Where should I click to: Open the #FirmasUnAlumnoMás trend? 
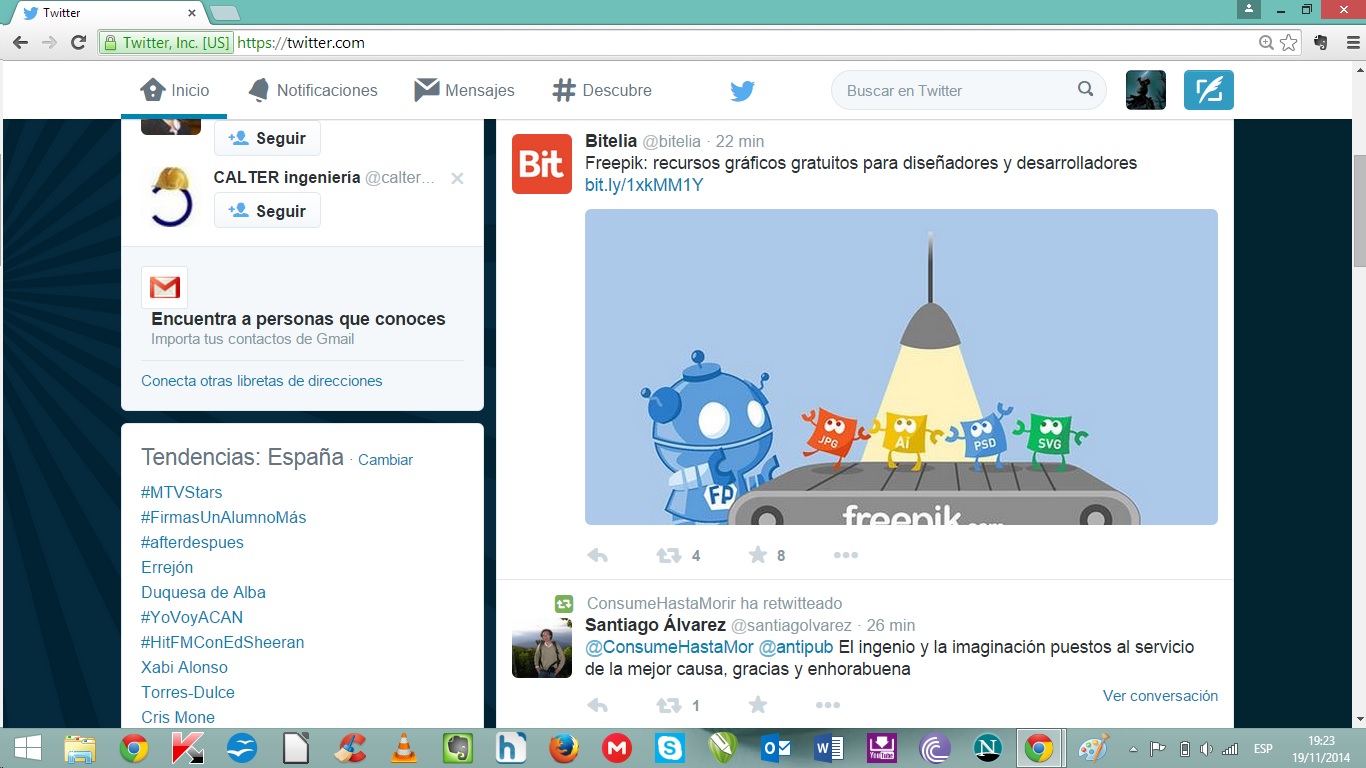(224, 517)
